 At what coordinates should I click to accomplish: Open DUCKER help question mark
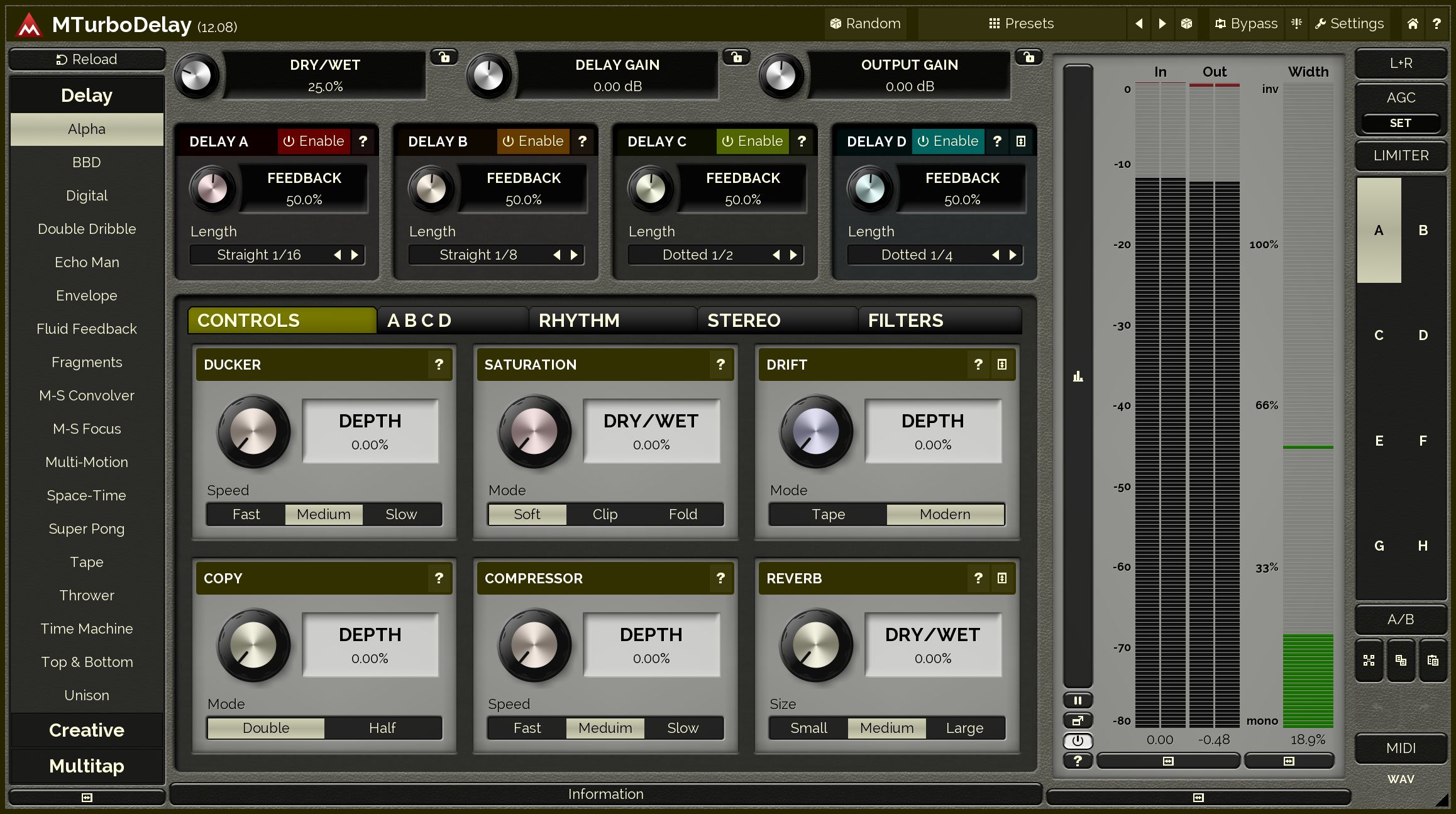click(x=439, y=364)
